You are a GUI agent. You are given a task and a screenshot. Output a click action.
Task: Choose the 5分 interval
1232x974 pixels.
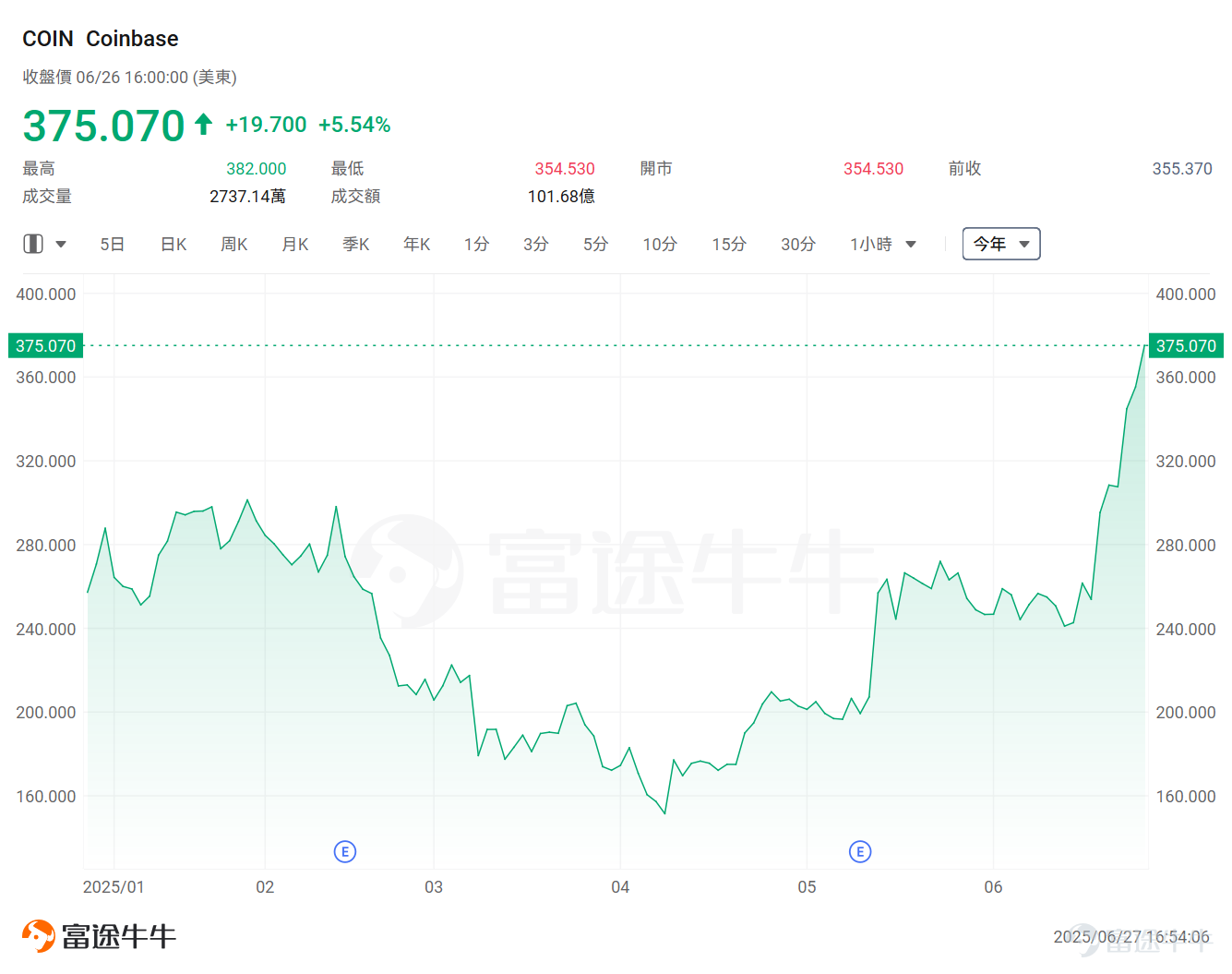pyautogui.click(x=596, y=244)
